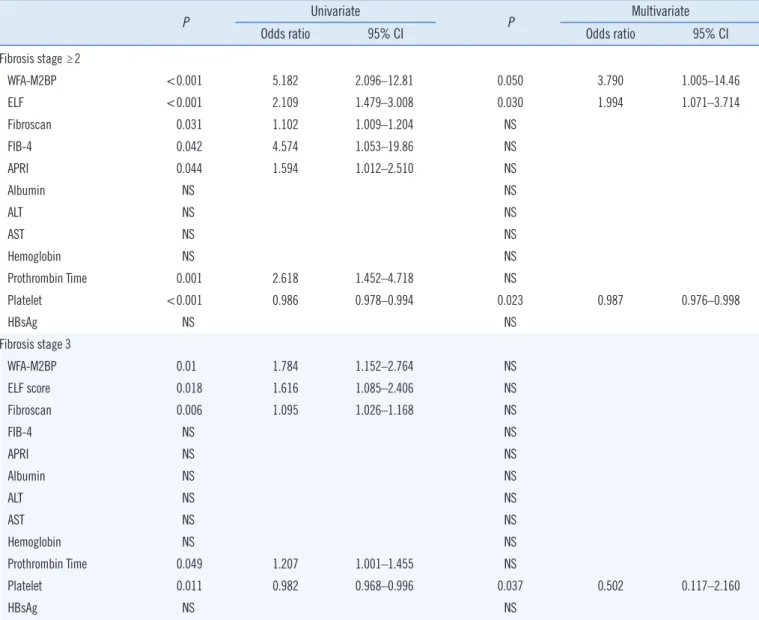Click the Prothrombin Time P value 0.049
This screenshot has height=620, width=759.
click(x=189, y=564)
